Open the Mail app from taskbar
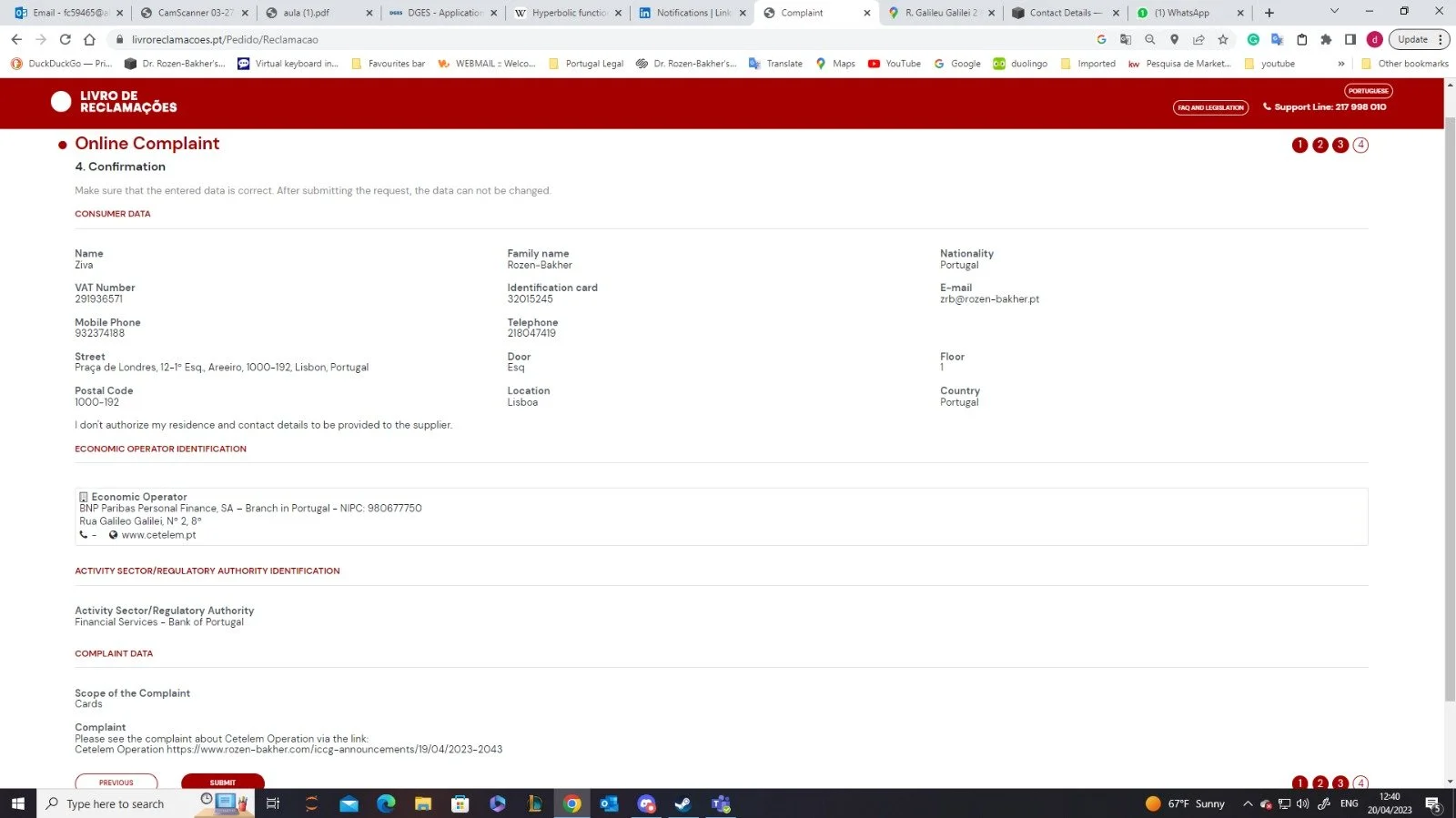Screen dimensions: 1456x818 point(349,803)
